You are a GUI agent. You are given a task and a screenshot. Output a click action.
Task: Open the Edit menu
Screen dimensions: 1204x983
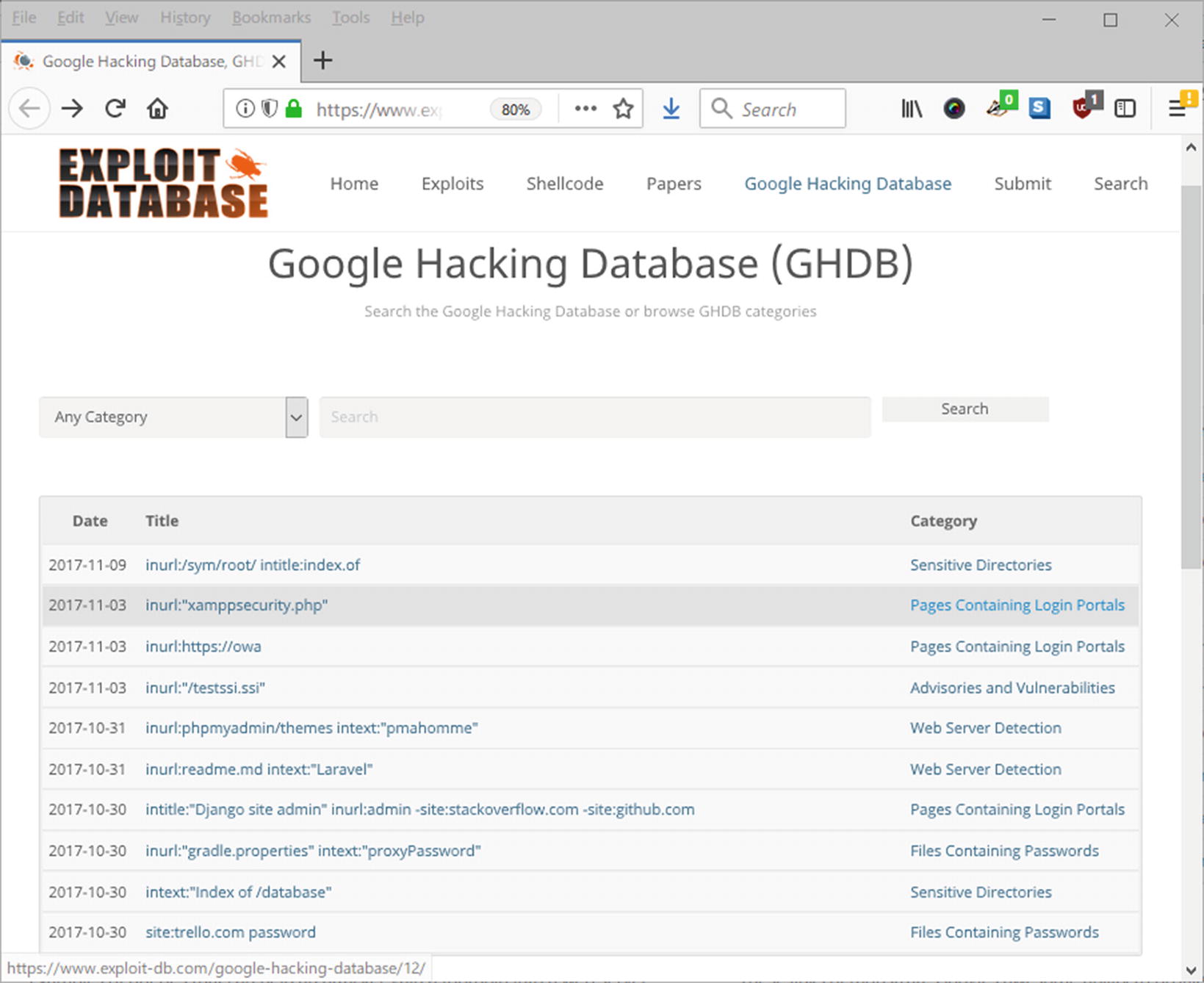tap(71, 18)
